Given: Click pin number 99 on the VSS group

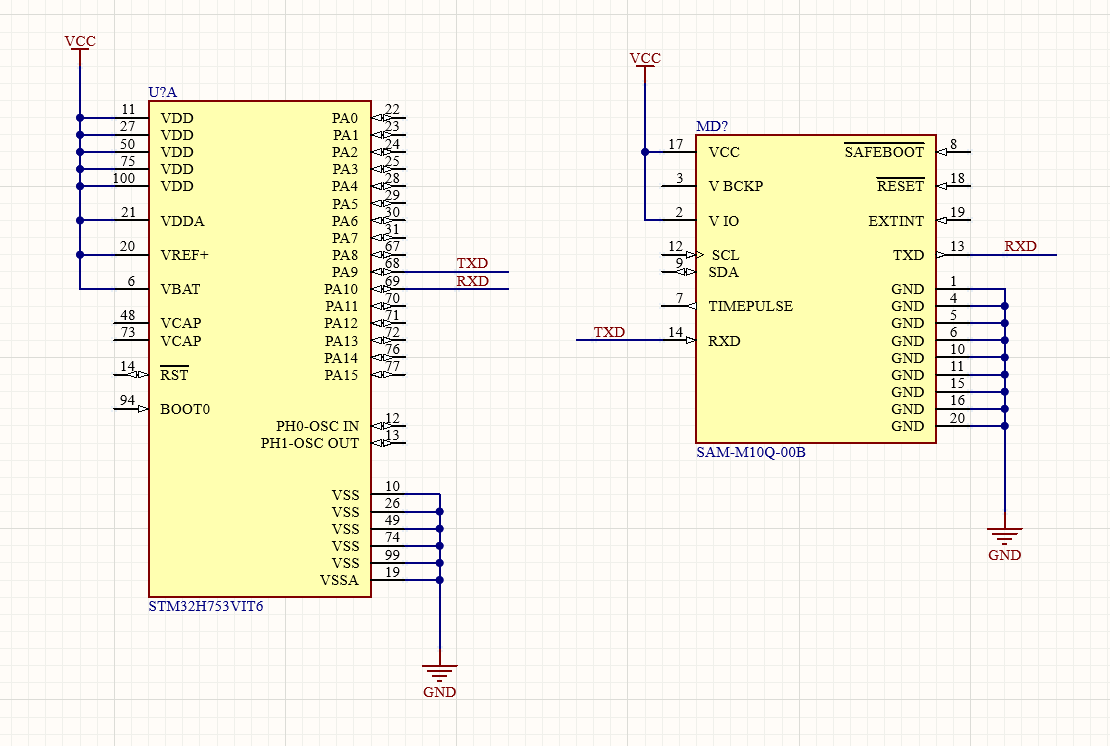Looking at the screenshot, I should click(x=392, y=556).
